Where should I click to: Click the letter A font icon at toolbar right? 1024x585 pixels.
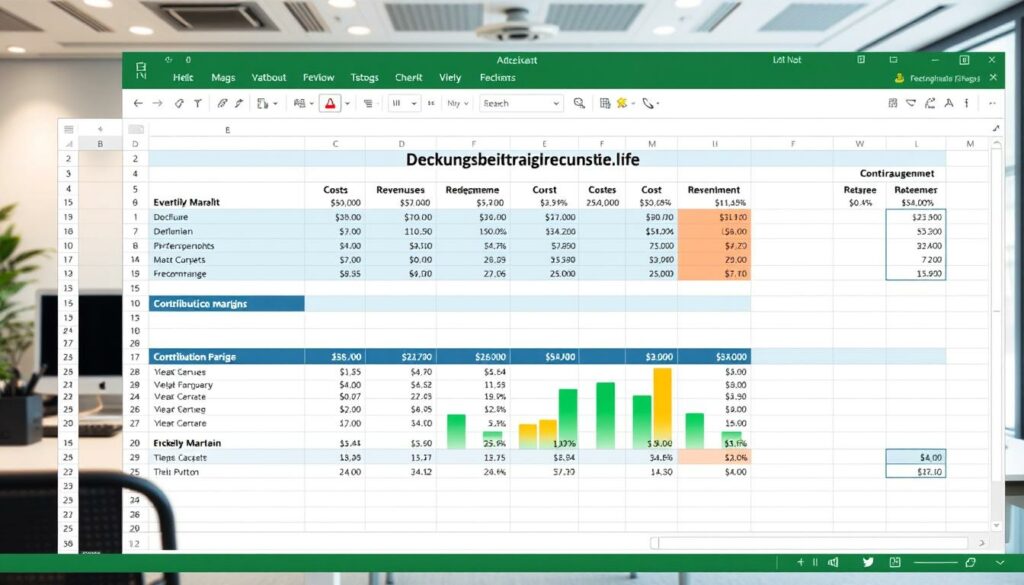(949, 103)
